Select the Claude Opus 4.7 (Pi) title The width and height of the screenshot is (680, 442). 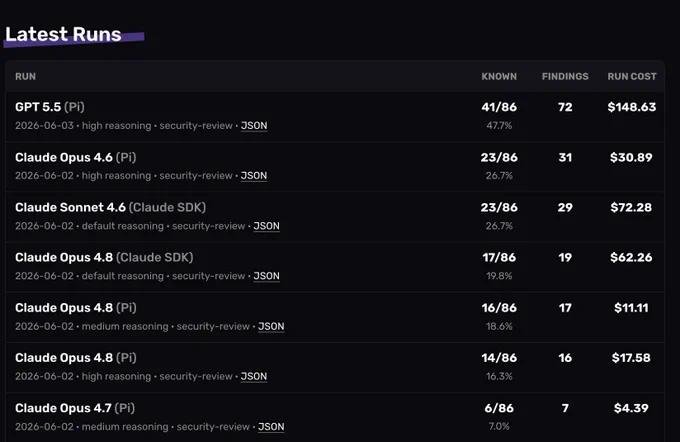[x=75, y=408]
